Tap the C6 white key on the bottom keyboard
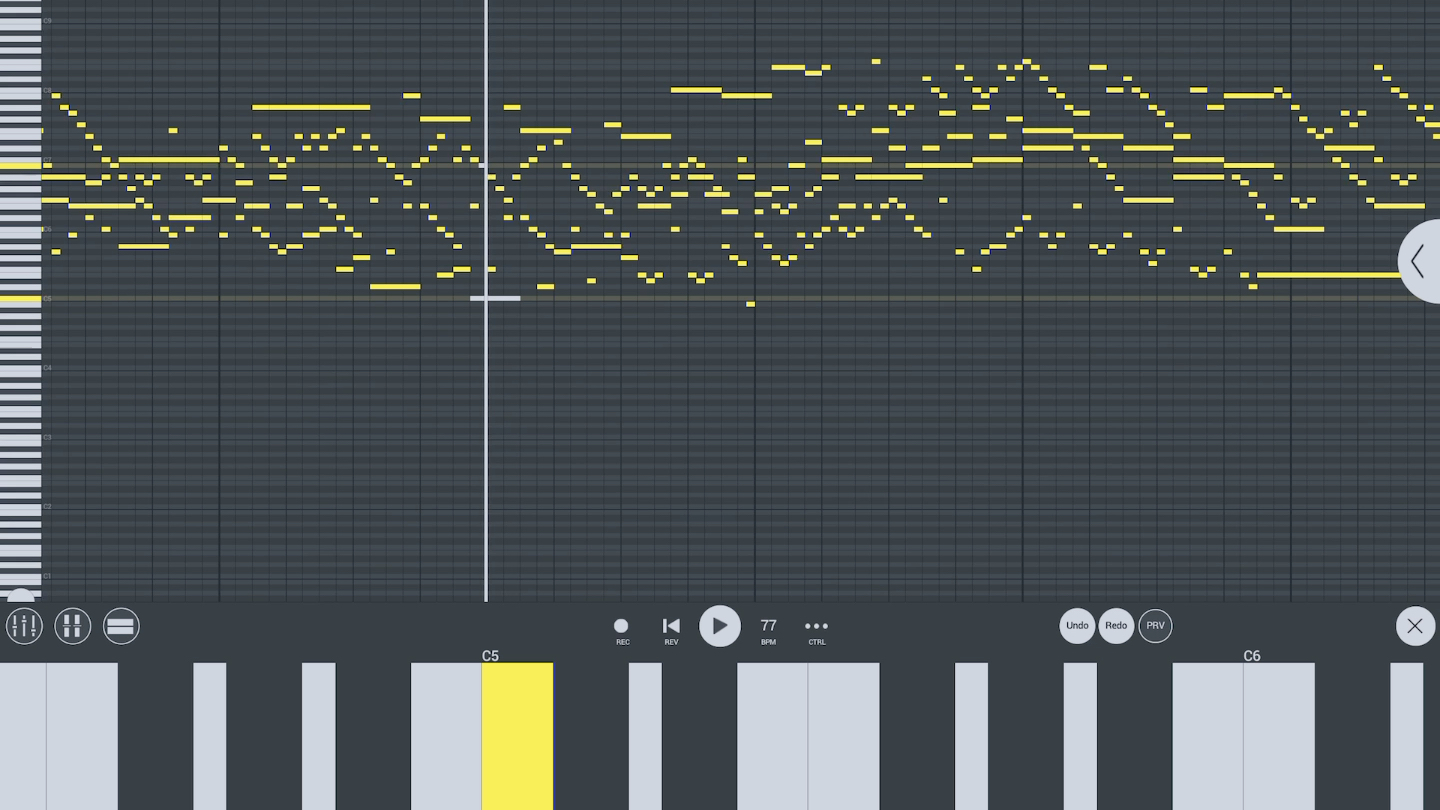 [x=1279, y=736]
